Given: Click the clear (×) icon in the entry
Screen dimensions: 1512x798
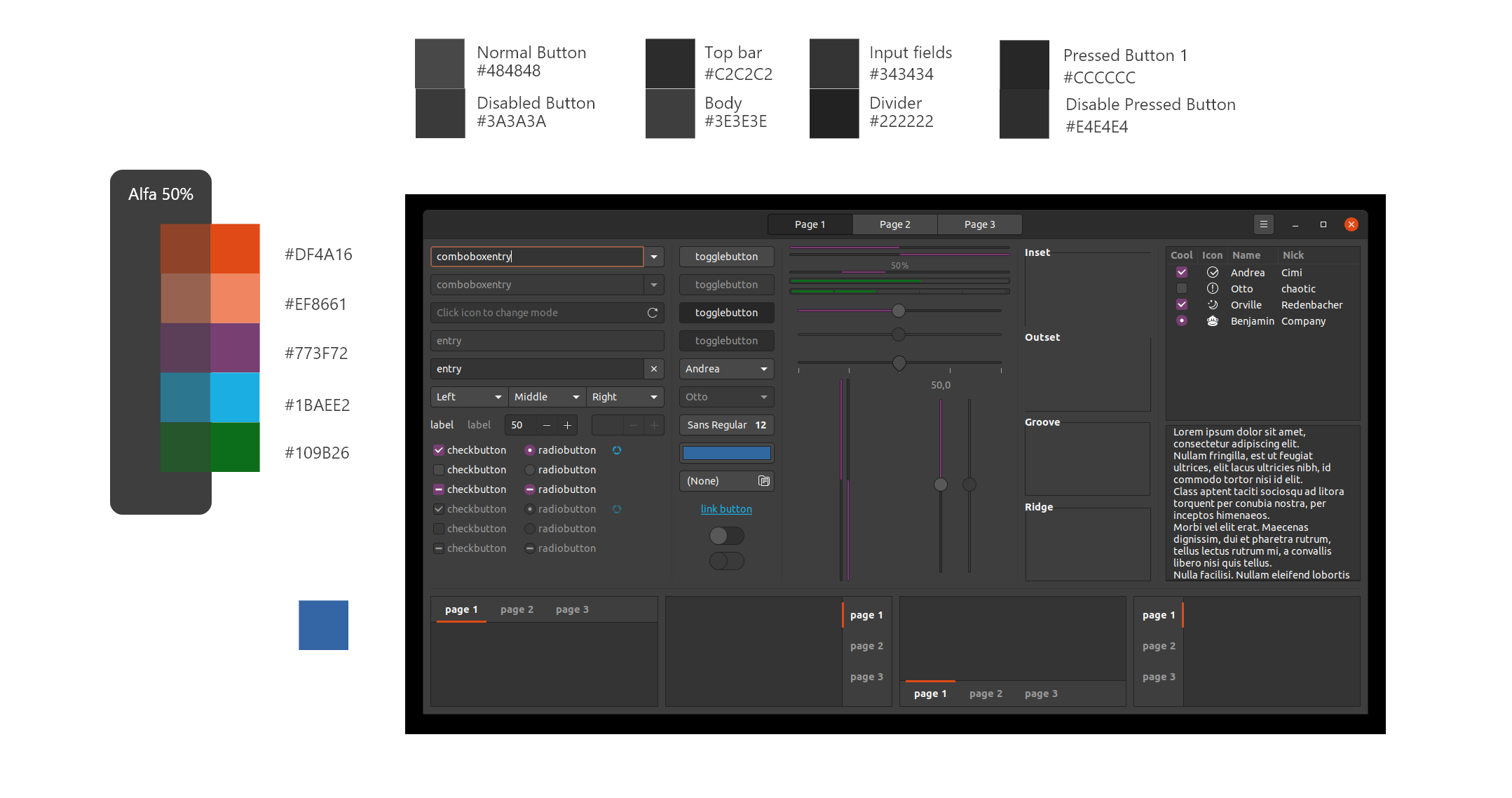Looking at the screenshot, I should 653,368.
